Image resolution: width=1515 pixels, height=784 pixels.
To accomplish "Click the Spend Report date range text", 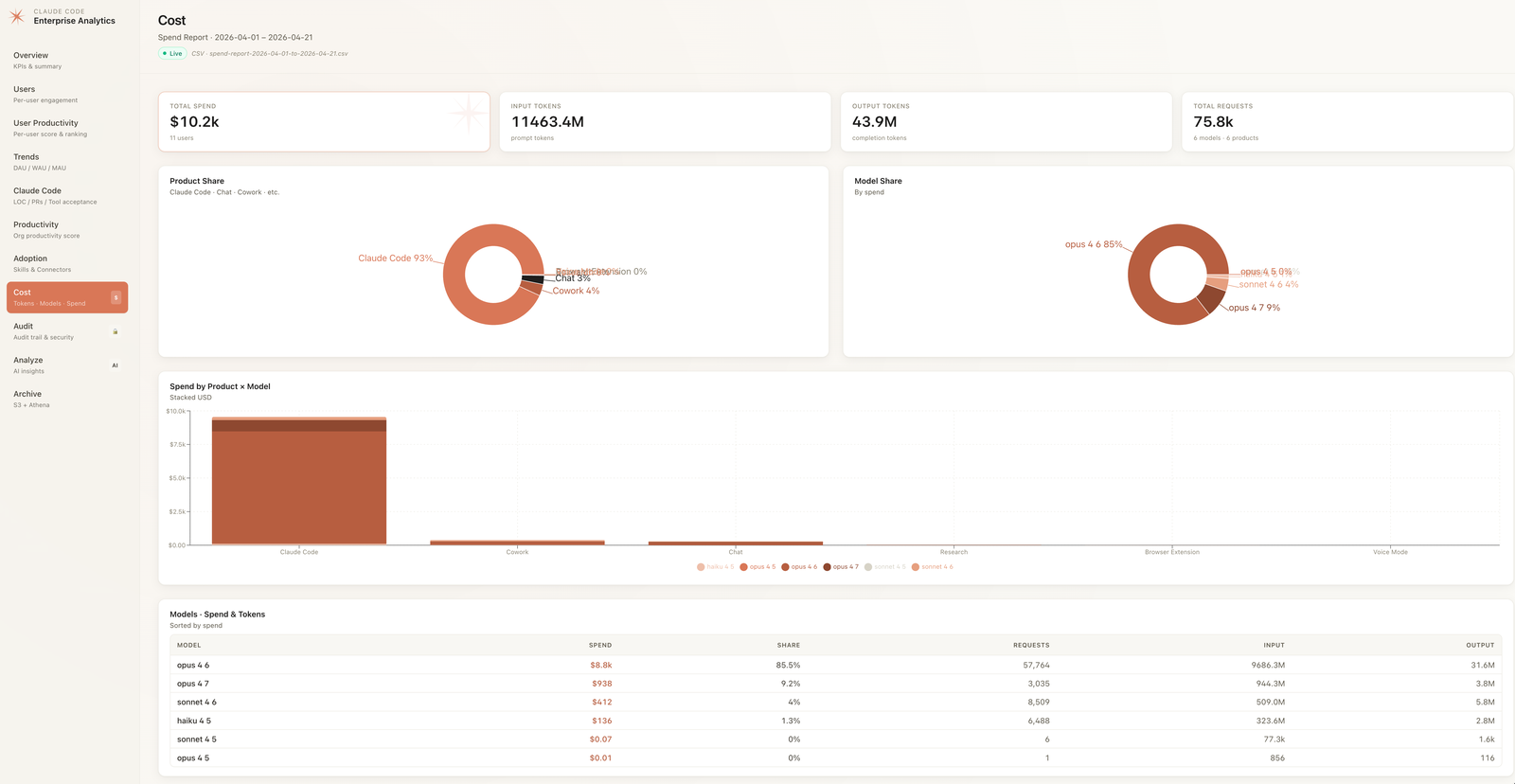I will coord(236,38).
